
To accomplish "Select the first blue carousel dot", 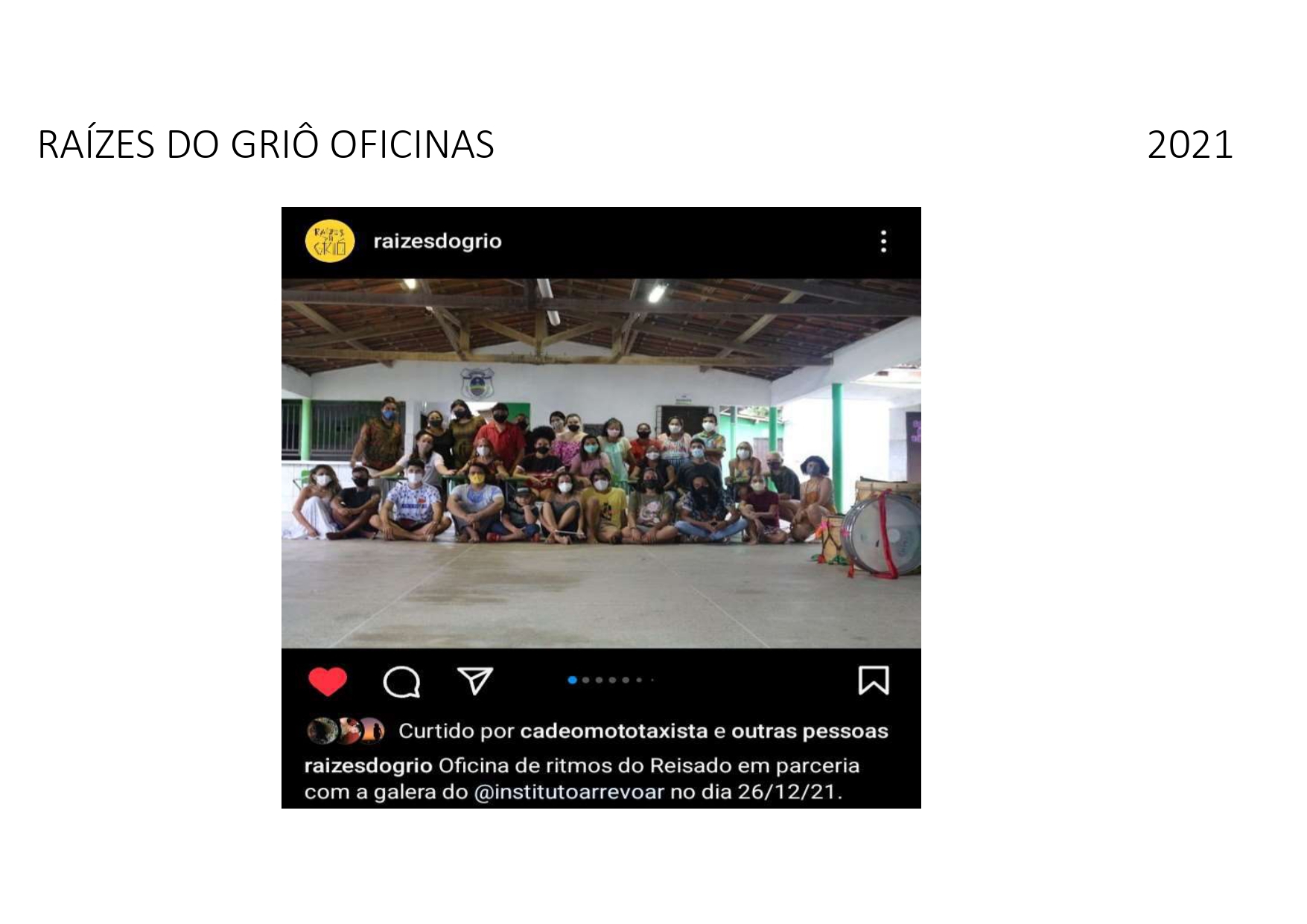I will point(572,680).
